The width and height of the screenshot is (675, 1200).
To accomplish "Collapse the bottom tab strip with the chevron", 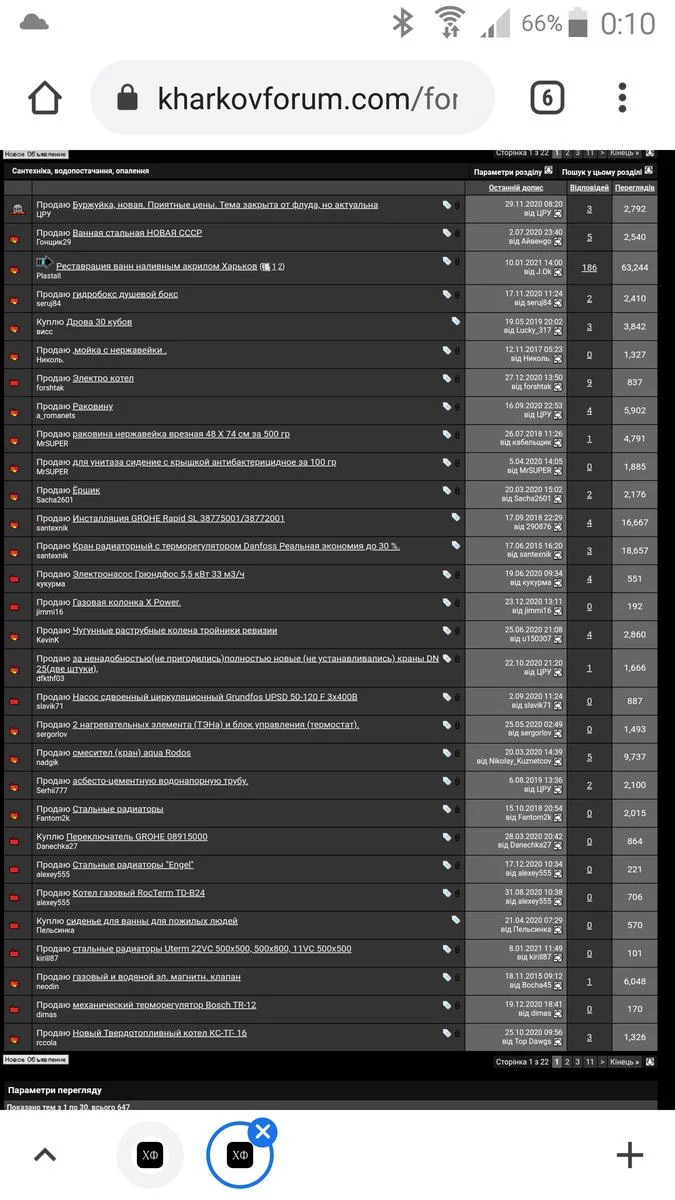I will (43, 1156).
